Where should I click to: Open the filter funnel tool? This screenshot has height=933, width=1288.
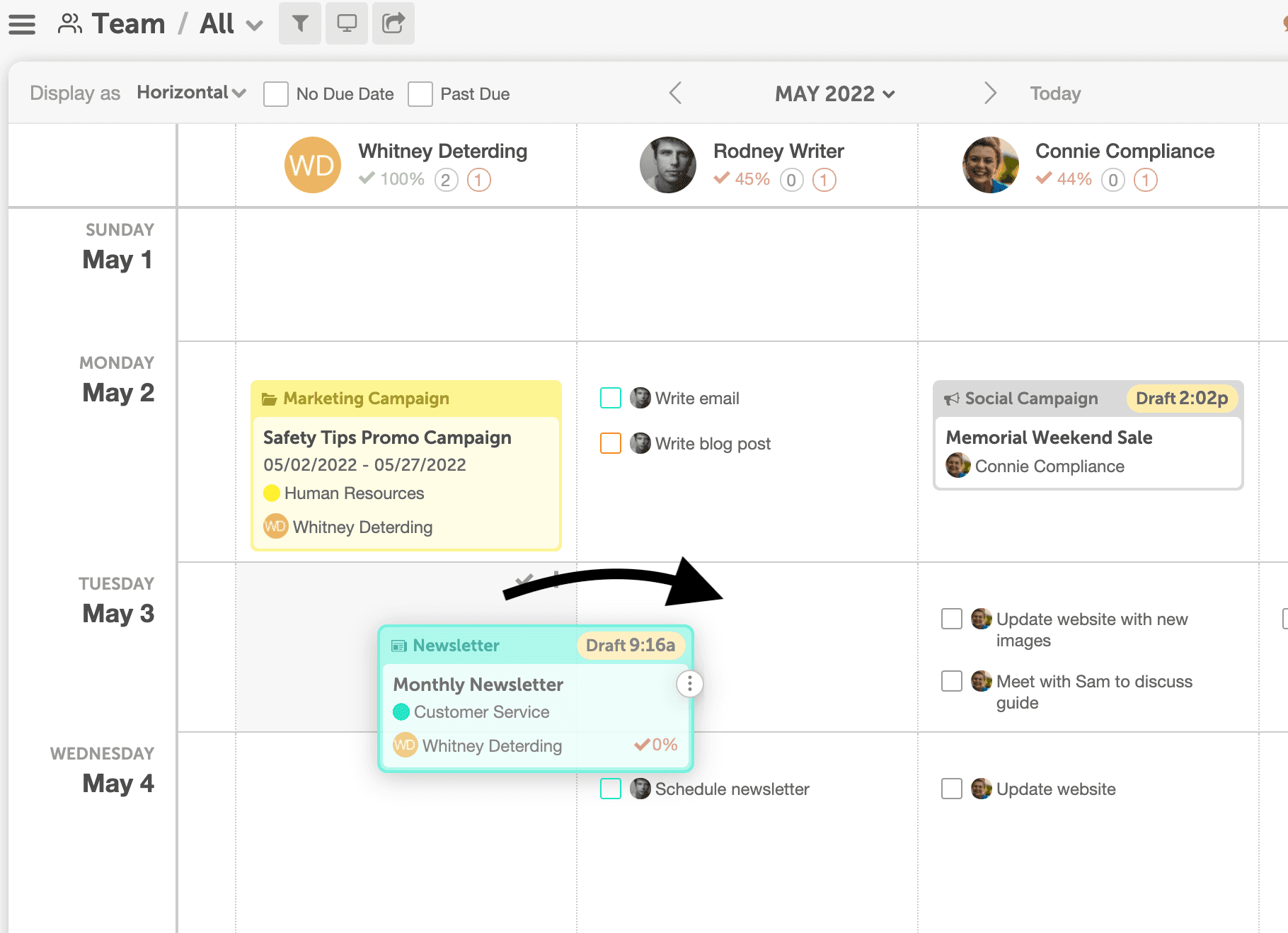[x=300, y=23]
